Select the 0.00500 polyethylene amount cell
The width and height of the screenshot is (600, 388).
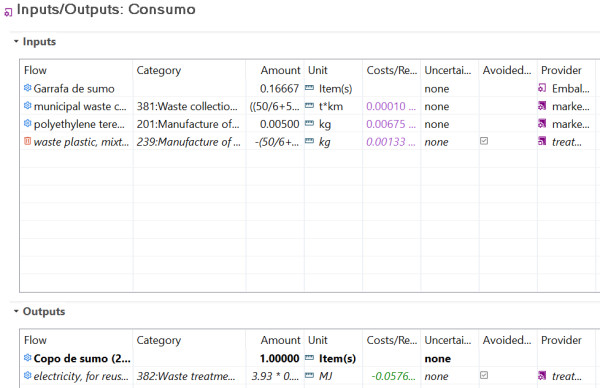(279, 124)
